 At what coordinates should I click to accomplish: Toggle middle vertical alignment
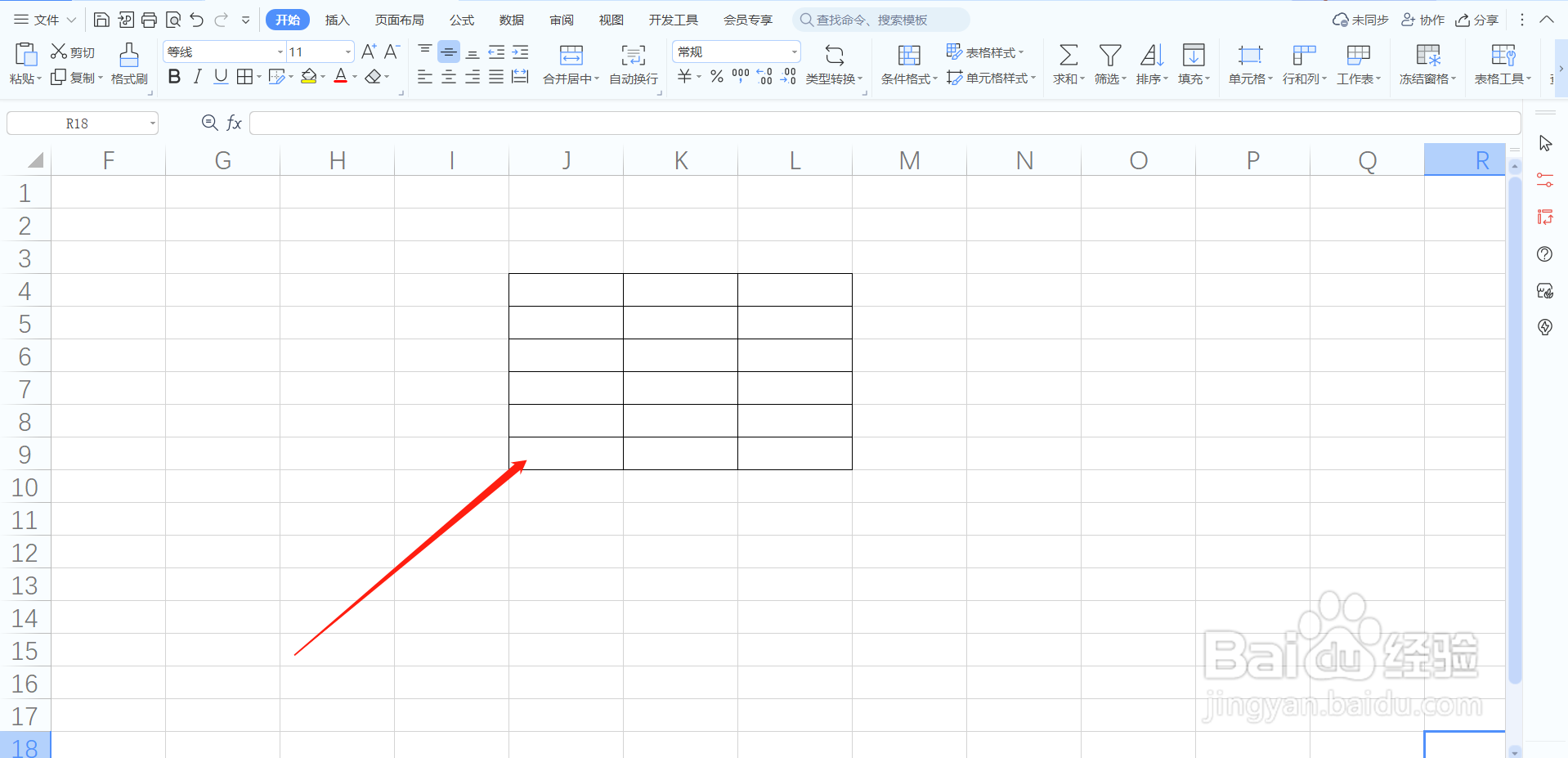(x=449, y=52)
